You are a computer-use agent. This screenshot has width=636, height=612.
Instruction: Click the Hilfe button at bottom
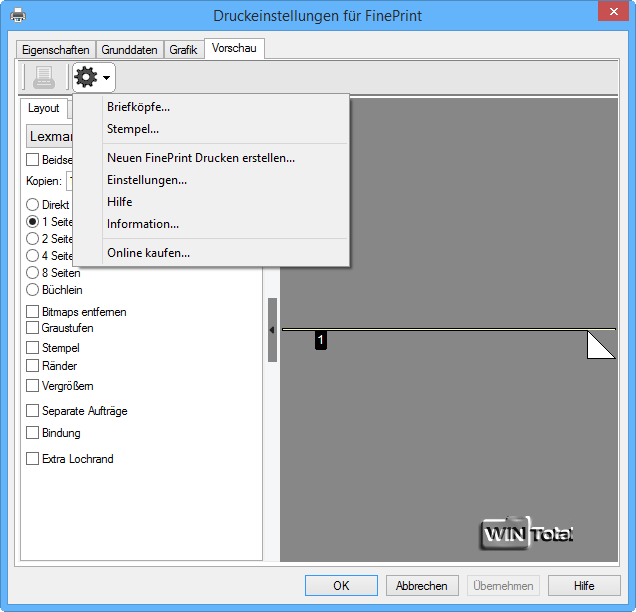[x=584, y=586]
